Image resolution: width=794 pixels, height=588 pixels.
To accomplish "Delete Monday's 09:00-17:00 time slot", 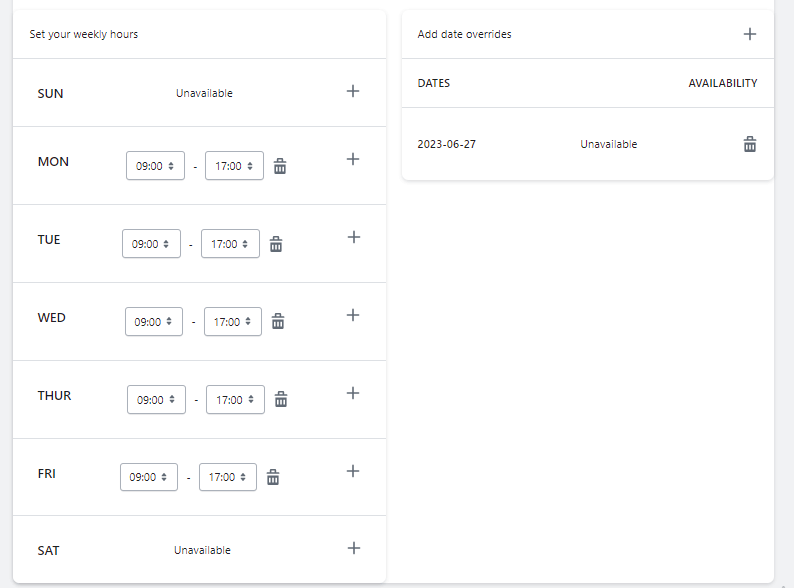I will click(280, 166).
